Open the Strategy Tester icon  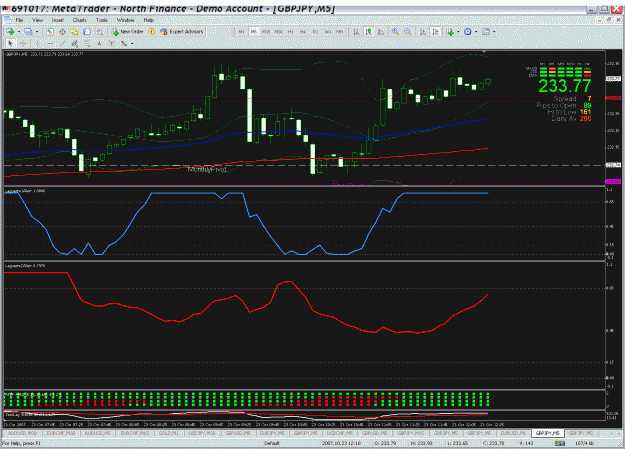pos(99,32)
